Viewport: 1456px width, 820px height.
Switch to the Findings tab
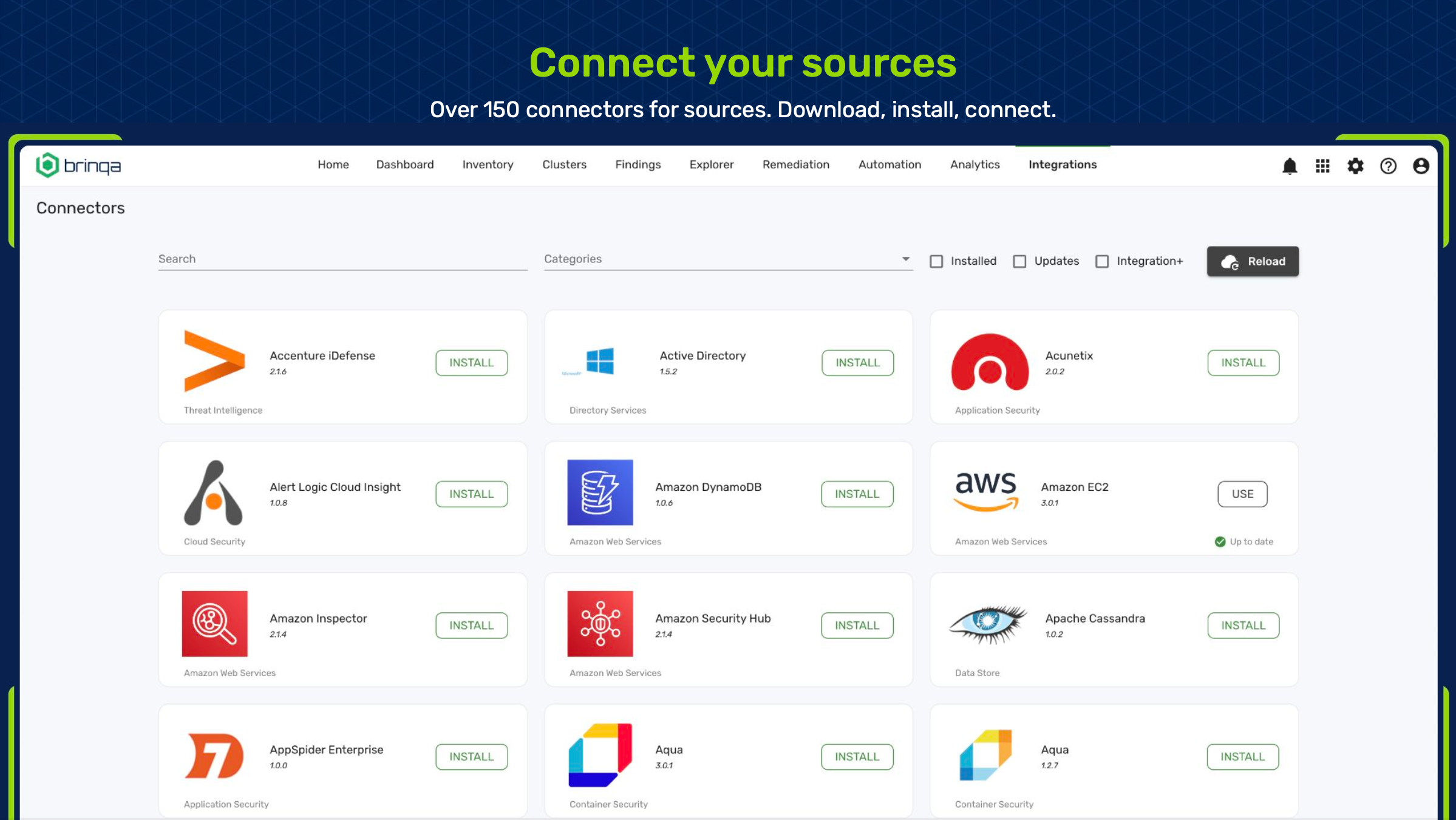coord(638,165)
